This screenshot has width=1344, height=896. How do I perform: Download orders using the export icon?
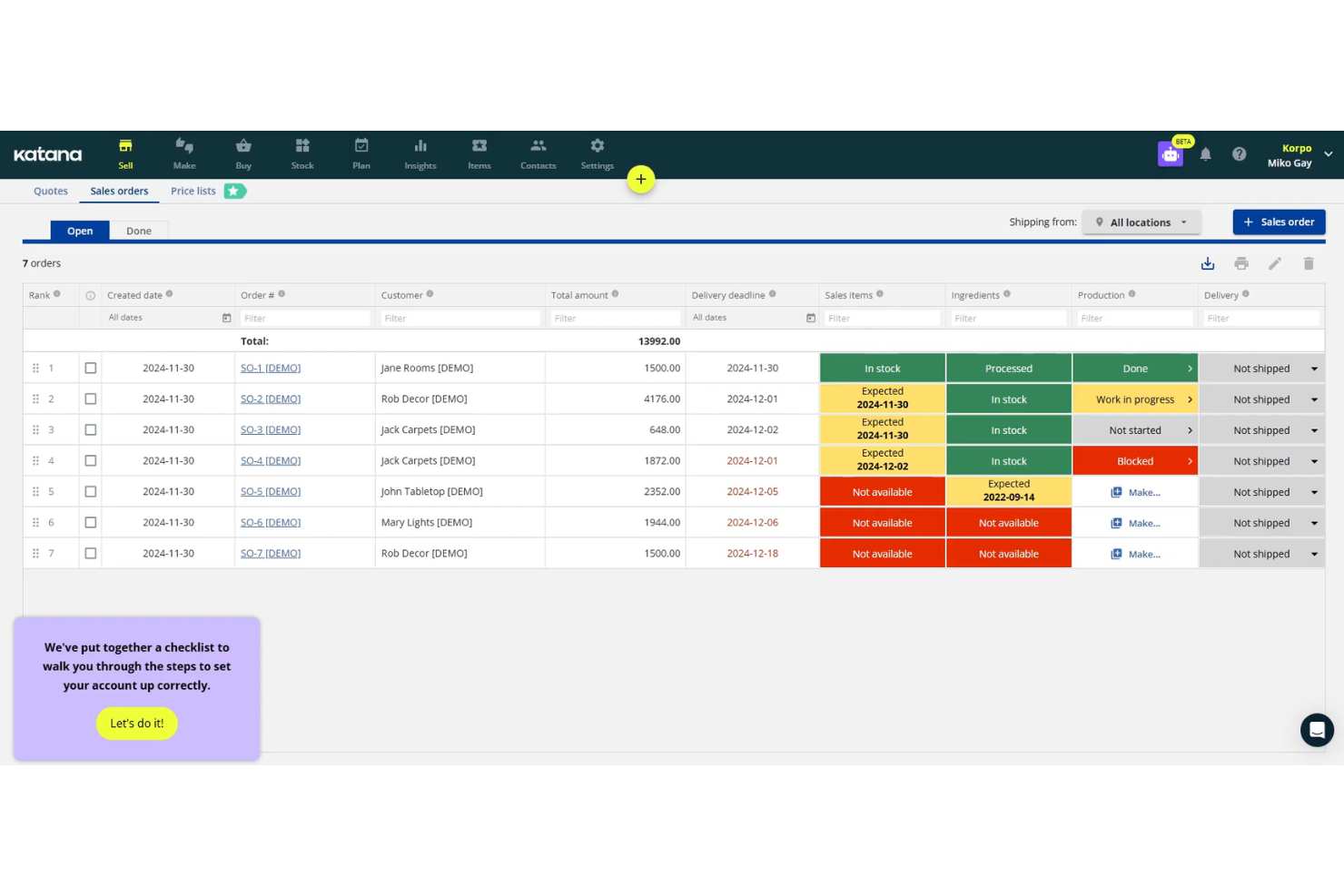1207,263
